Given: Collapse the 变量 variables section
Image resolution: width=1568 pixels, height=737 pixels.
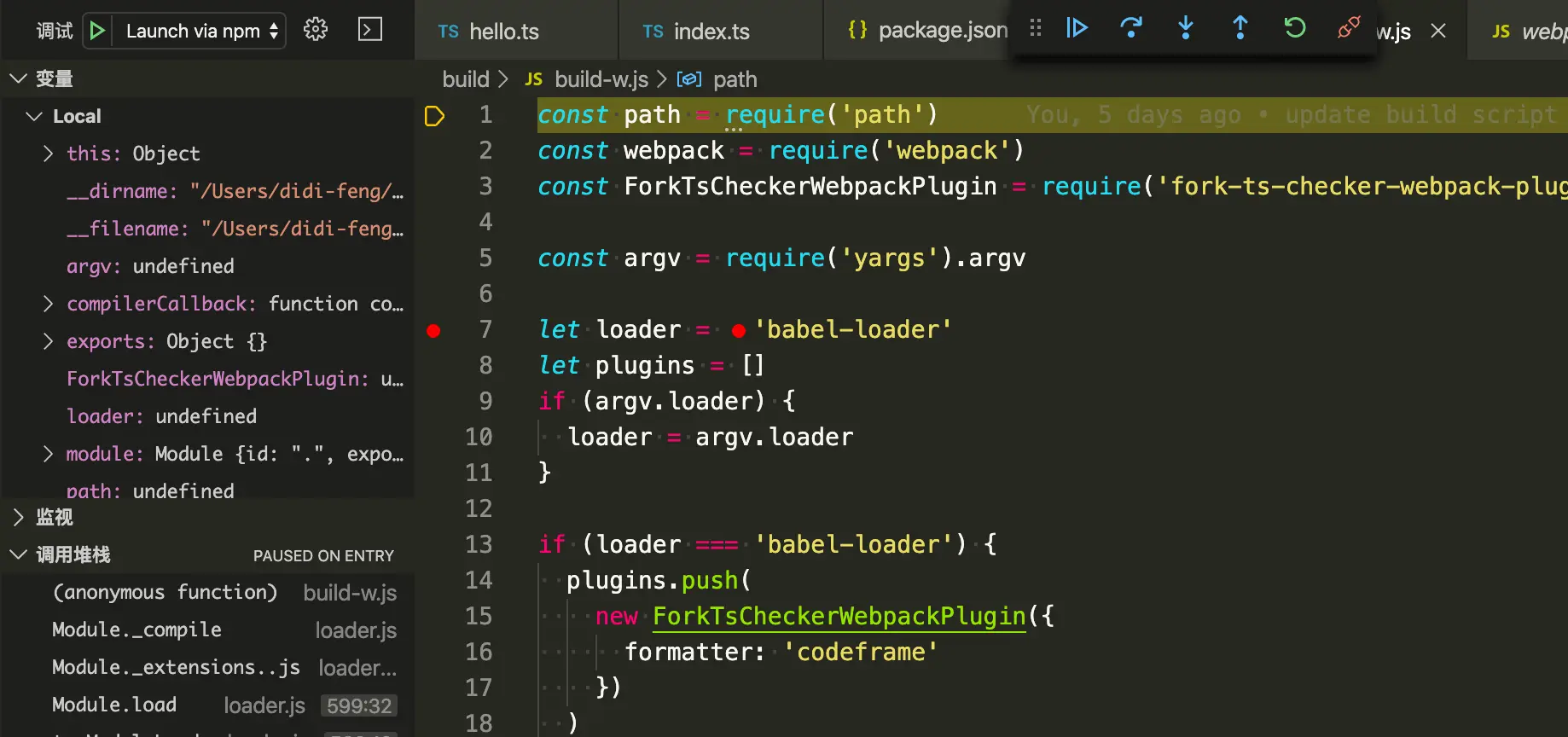Looking at the screenshot, I should coord(18,78).
